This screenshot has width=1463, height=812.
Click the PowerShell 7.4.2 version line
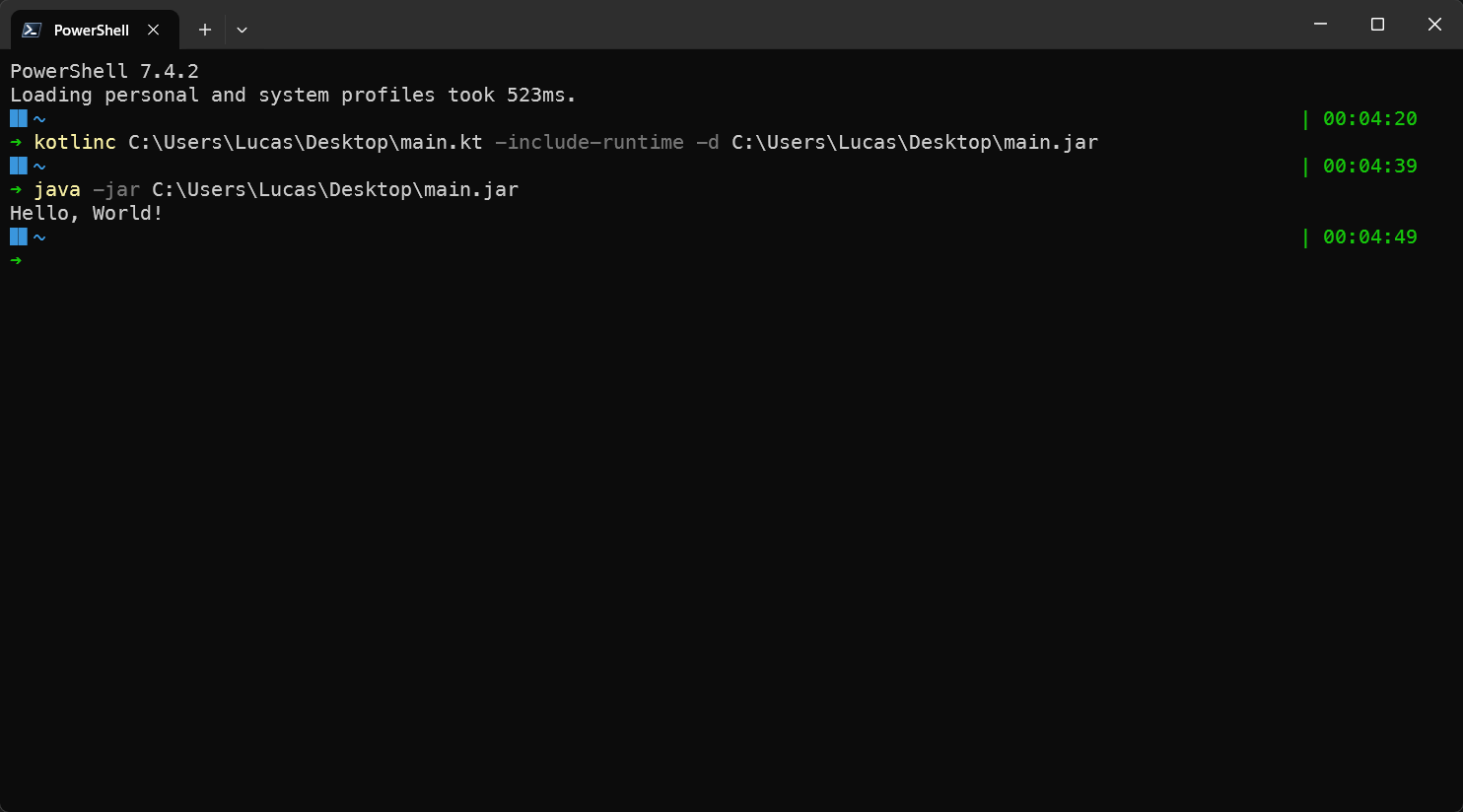point(104,71)
